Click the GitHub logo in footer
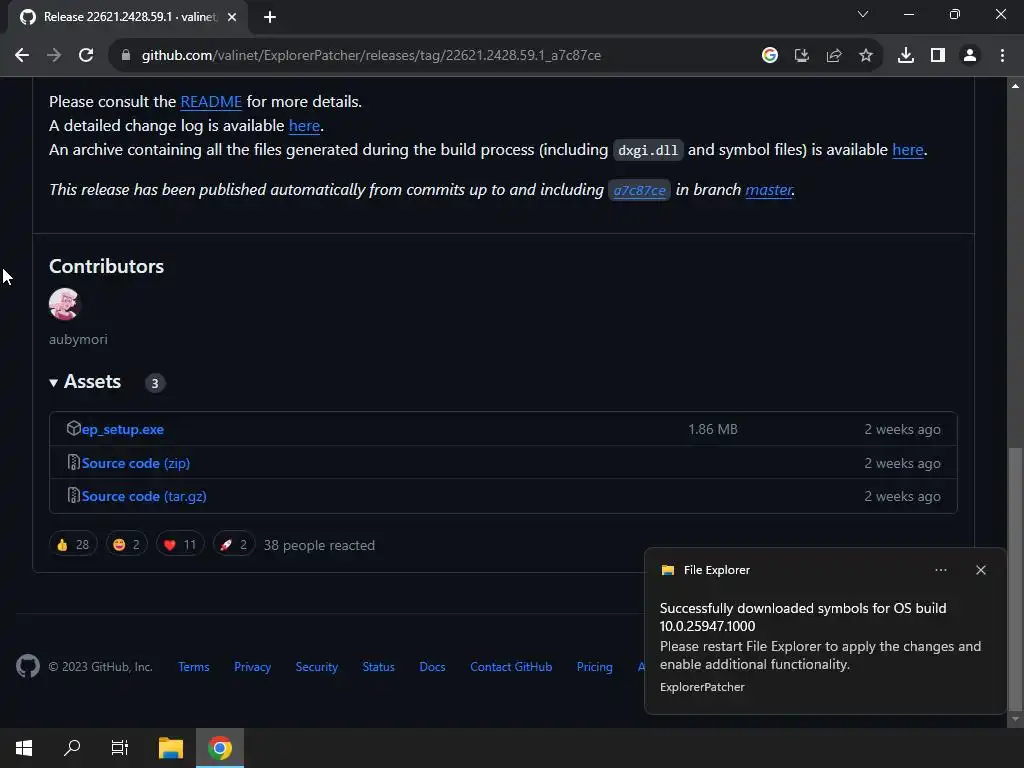The image size is (1024, 768). click(28, 667)
